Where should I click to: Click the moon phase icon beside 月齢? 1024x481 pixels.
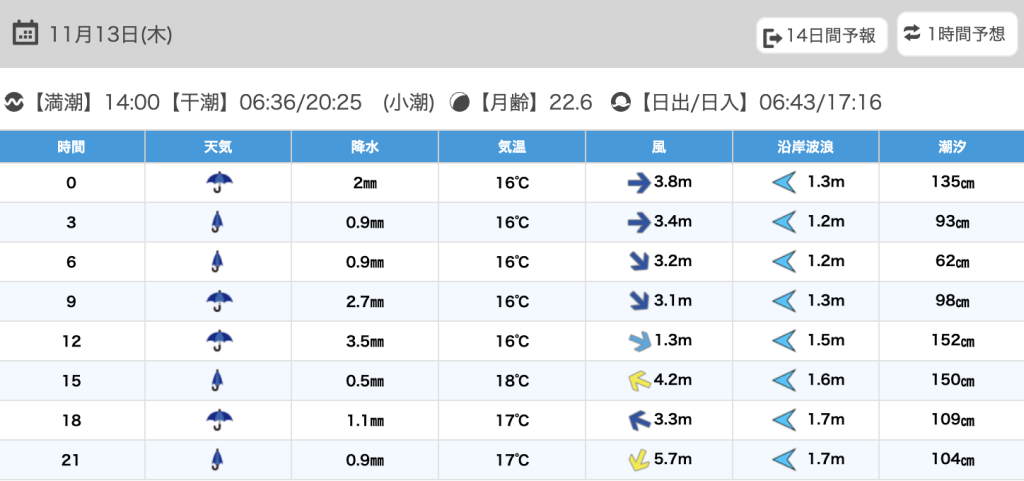click(460, 102)
